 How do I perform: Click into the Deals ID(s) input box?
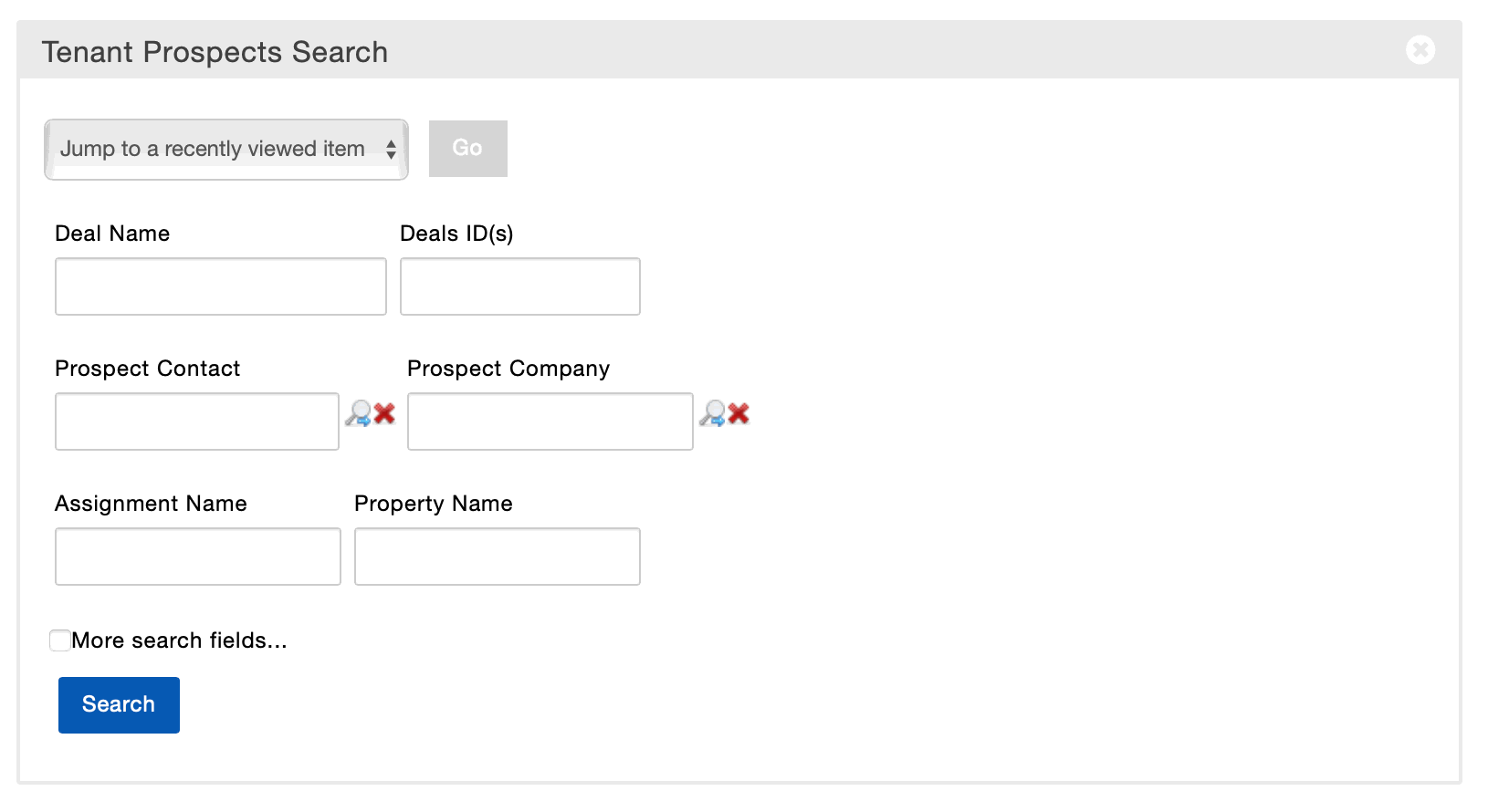tap(520, 286)
